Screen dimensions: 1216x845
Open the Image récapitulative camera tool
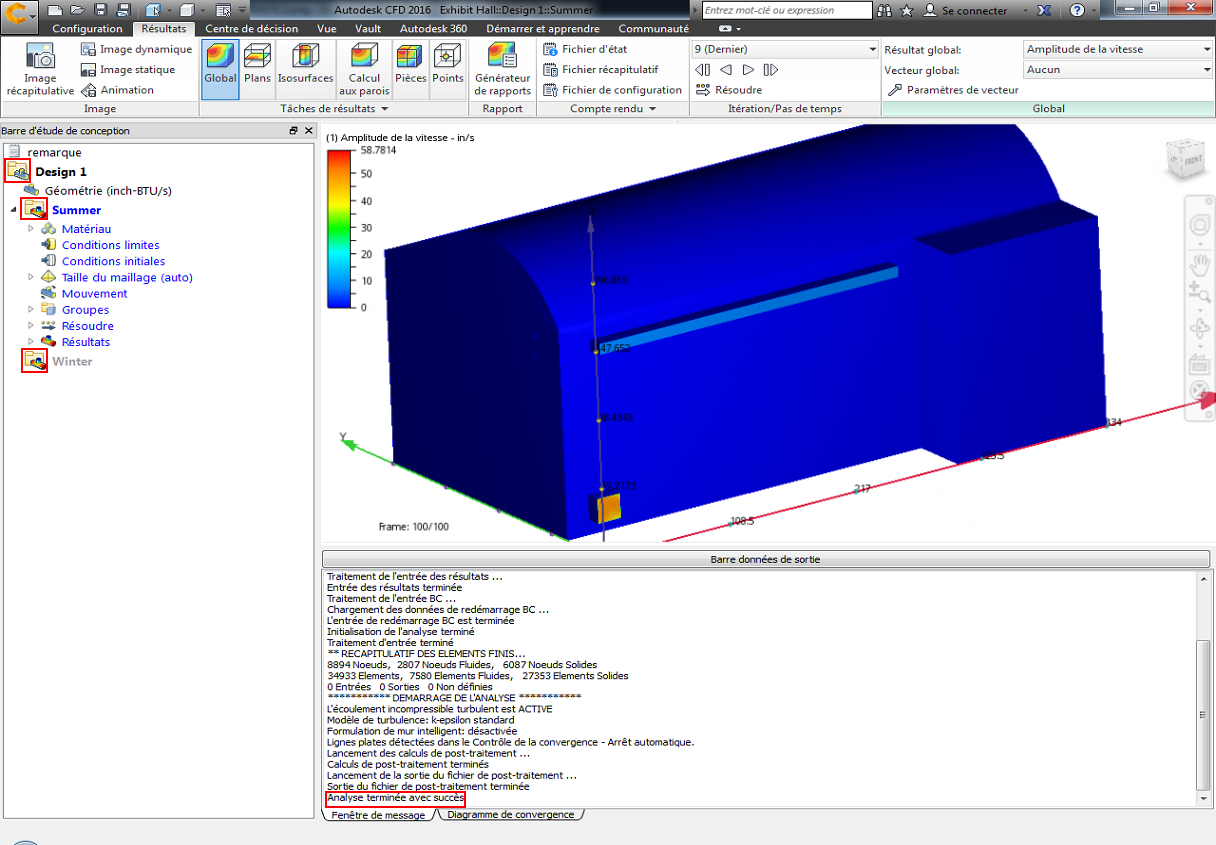(x=40, y=69)
